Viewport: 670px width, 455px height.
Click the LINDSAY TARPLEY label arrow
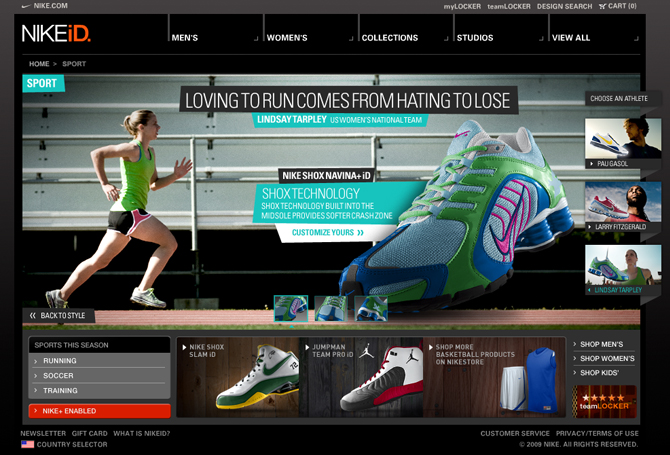[x=590, y=290]
